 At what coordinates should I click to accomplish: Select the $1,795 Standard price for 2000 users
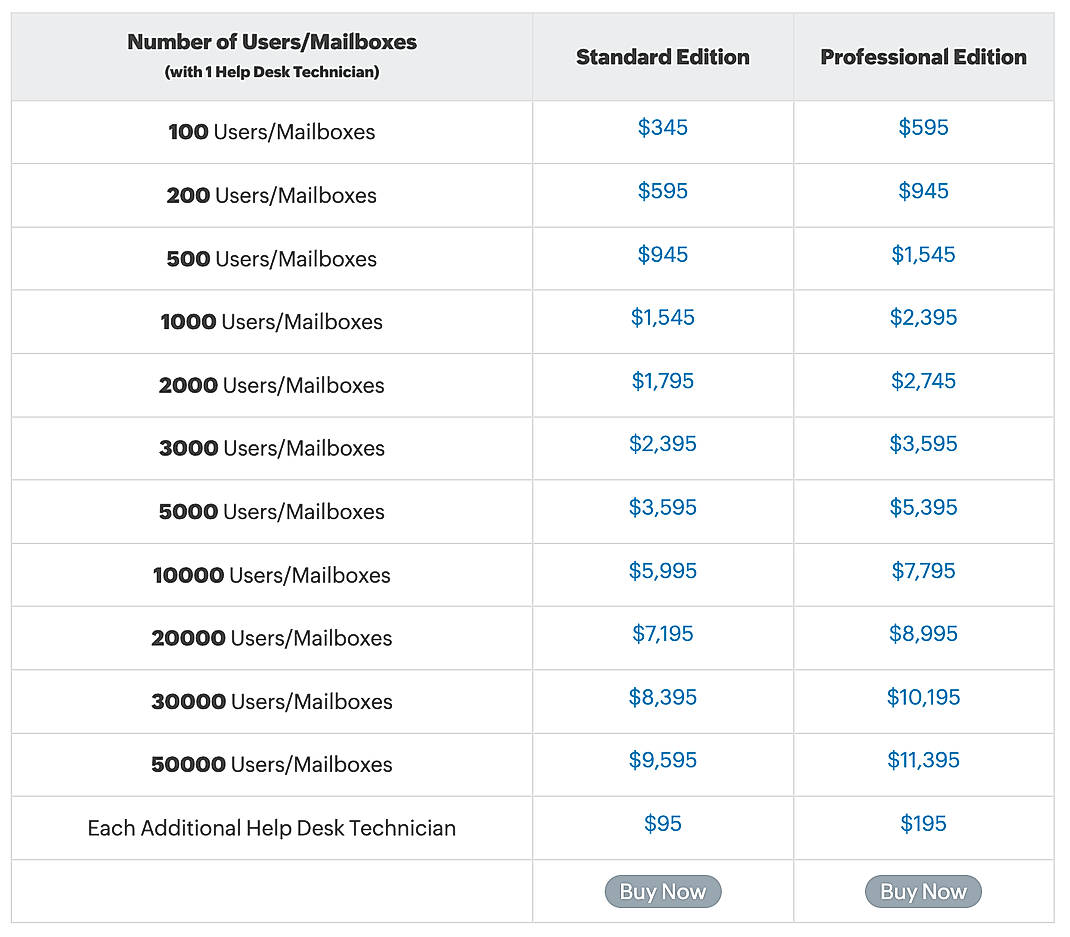click(x=663, y=380)
